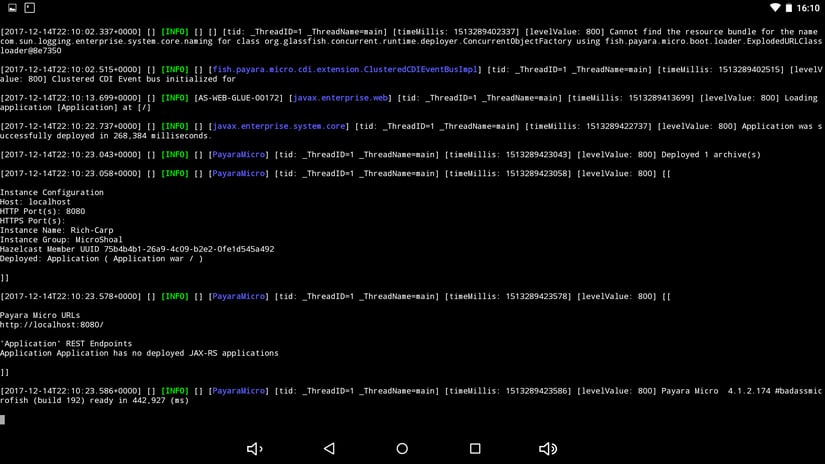Tap the Wi-Fi signal status icon

[x=775, y=8]
